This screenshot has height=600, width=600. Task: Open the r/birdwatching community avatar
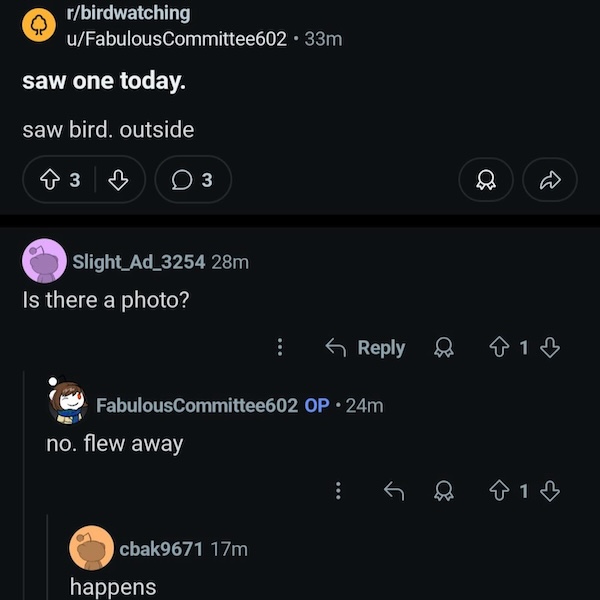point(39,26)
